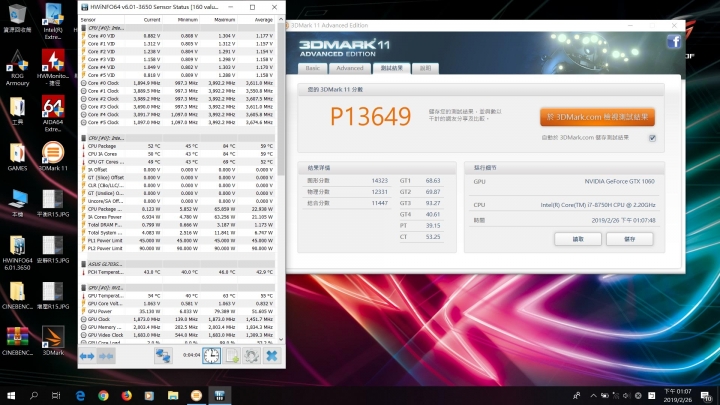Click the 儲存 button in 3DMark 11
This screenshot has width=720, height=405.
pyautogui.click(x=630, y=239)
